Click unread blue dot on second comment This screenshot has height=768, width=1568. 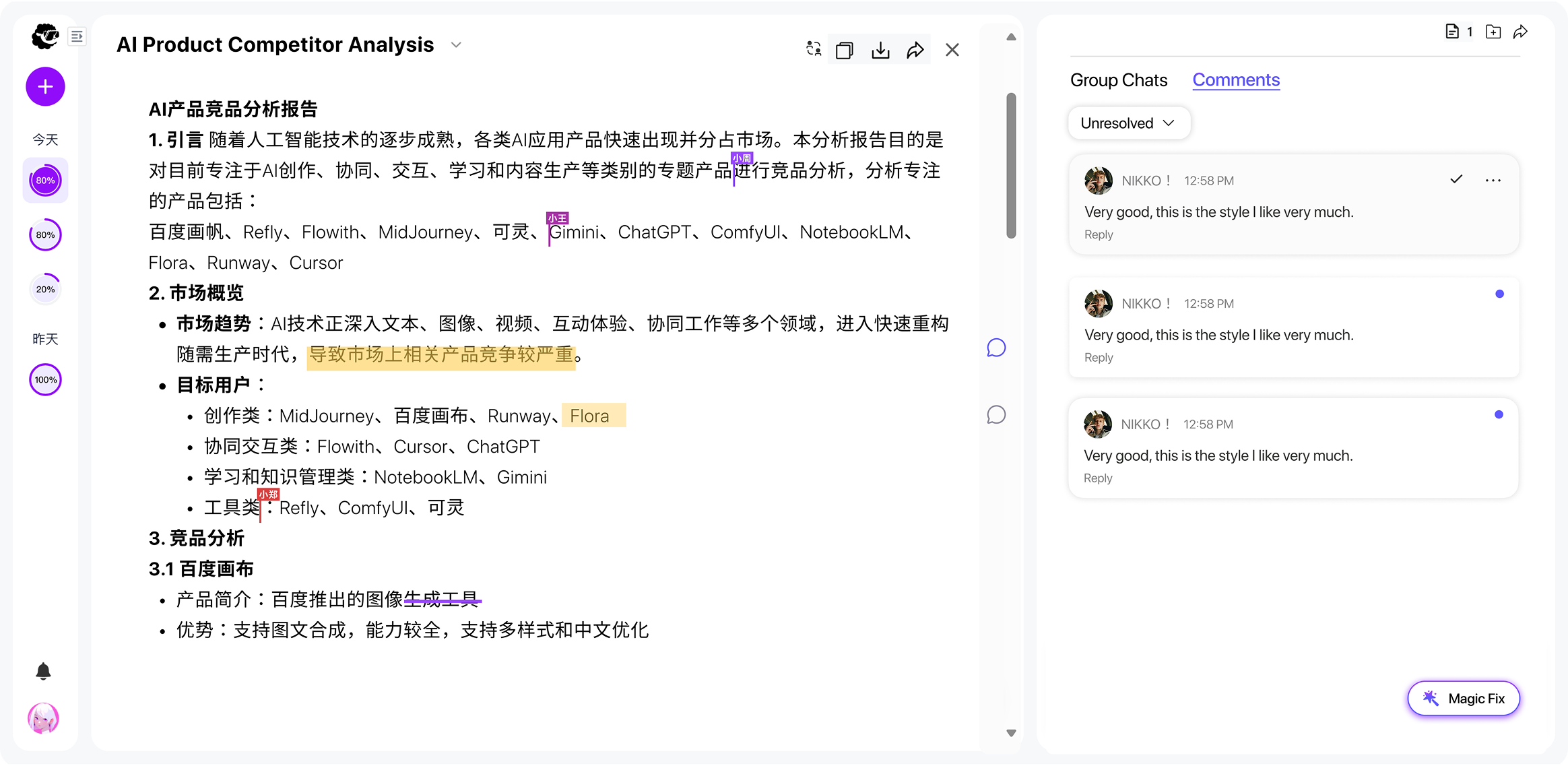click(x=1499, y=294)
